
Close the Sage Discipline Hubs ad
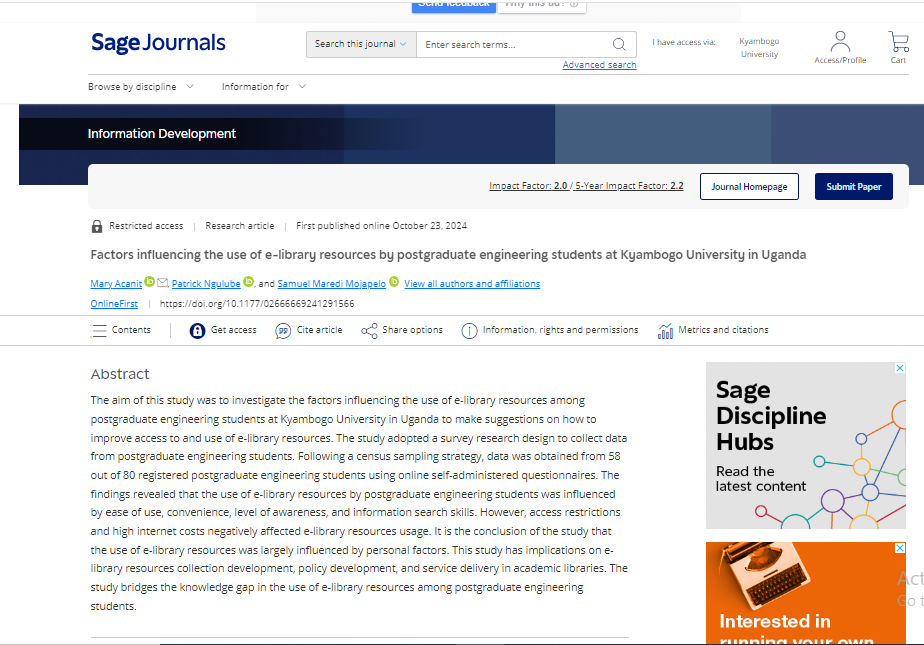899,369
